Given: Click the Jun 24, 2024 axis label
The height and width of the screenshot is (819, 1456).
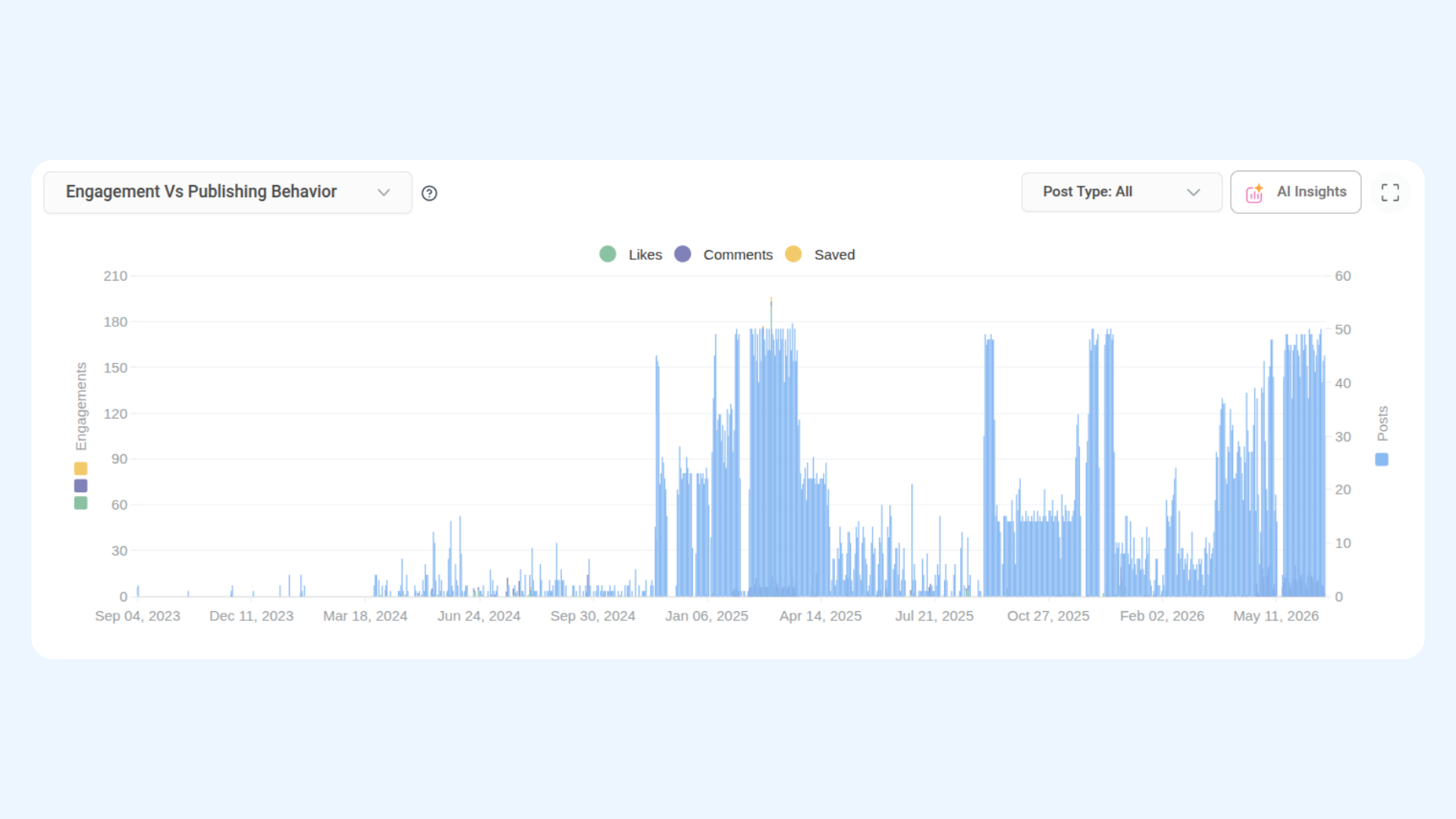Looking at the screenshot, I should 479,617.
